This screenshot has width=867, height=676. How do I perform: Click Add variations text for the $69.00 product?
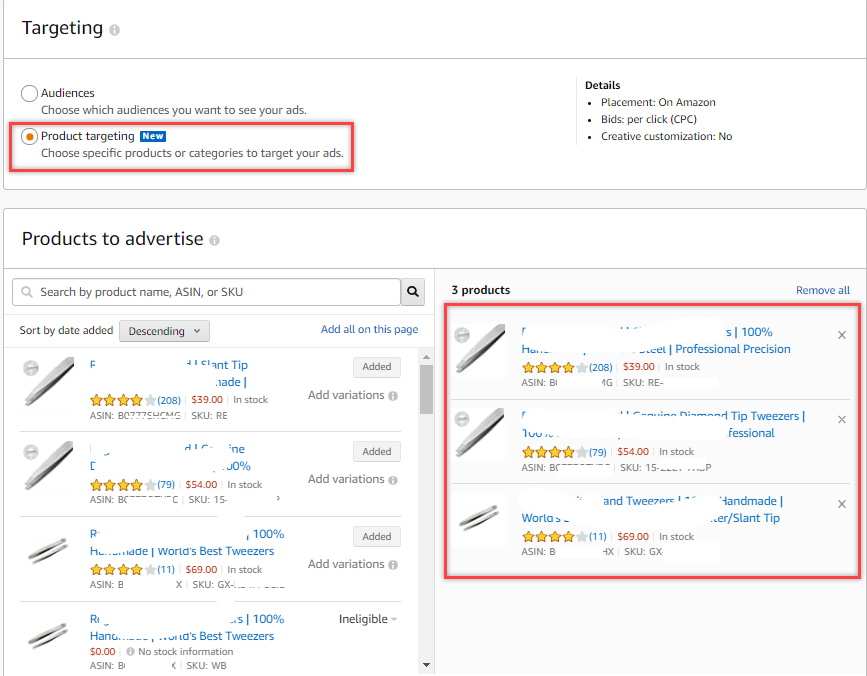[346, 564]
